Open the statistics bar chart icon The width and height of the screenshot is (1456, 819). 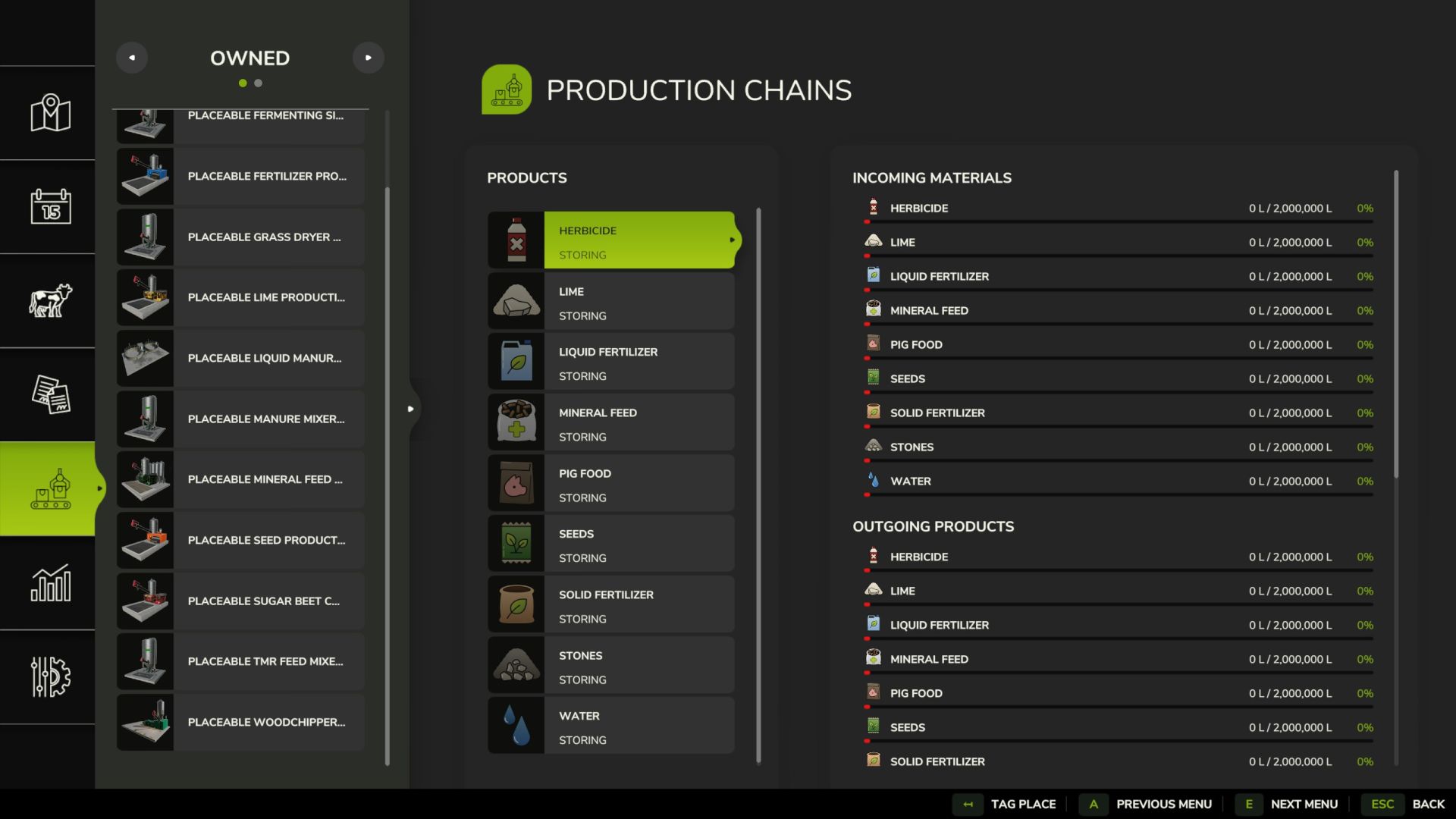(x=50, y=582)
